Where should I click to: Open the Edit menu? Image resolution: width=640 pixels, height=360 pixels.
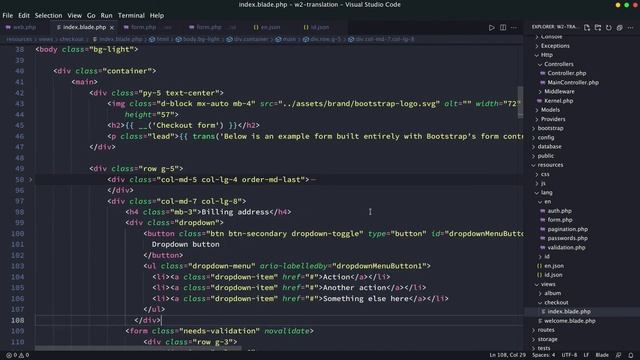[24, 16]
